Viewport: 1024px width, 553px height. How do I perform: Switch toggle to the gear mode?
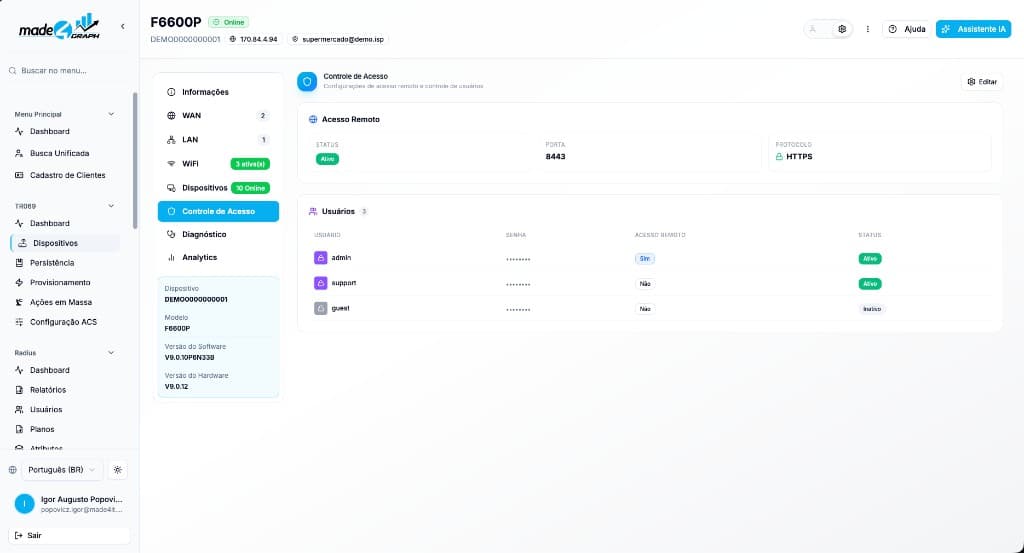pos(842,29)
